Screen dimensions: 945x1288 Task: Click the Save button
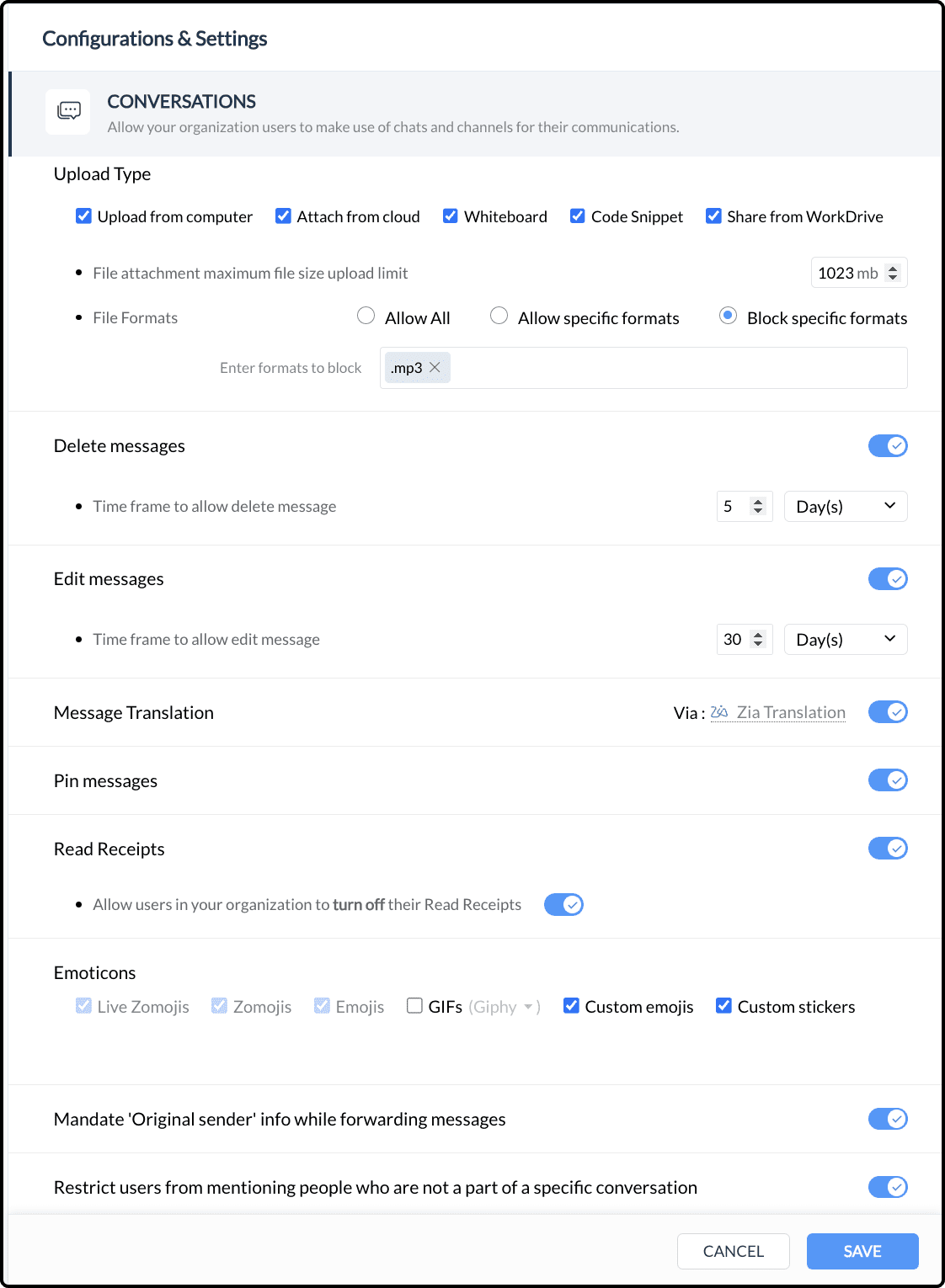[x=862, y=1251]
